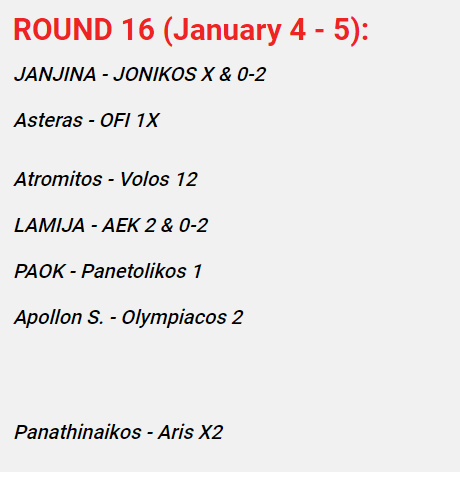Select the Asteras team name
Viewport: 460px width, 478px height.
pyautogui.click(x=48, y=120)
